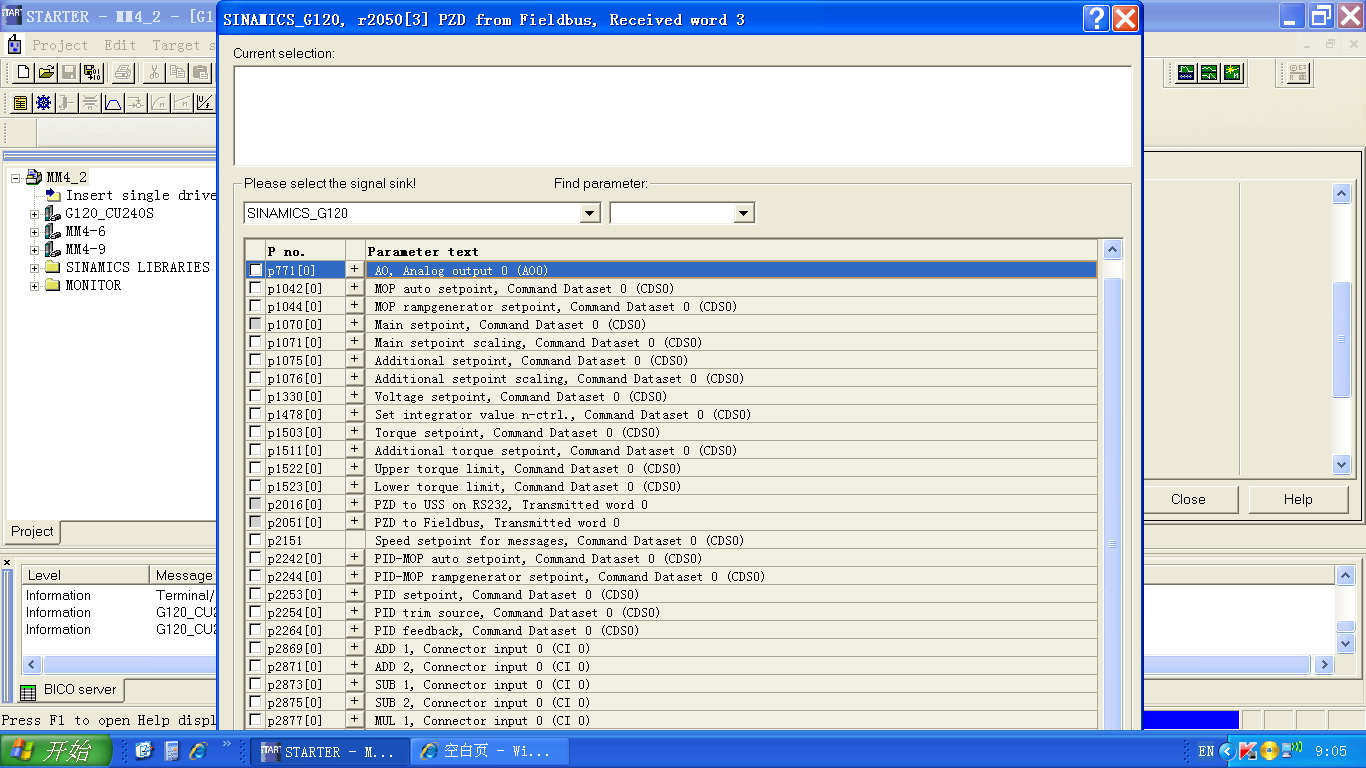Image resolution: width=1366 pixels, height=768 pixels.
Task: Select the Project tab
Action: (x=32, y=532)
